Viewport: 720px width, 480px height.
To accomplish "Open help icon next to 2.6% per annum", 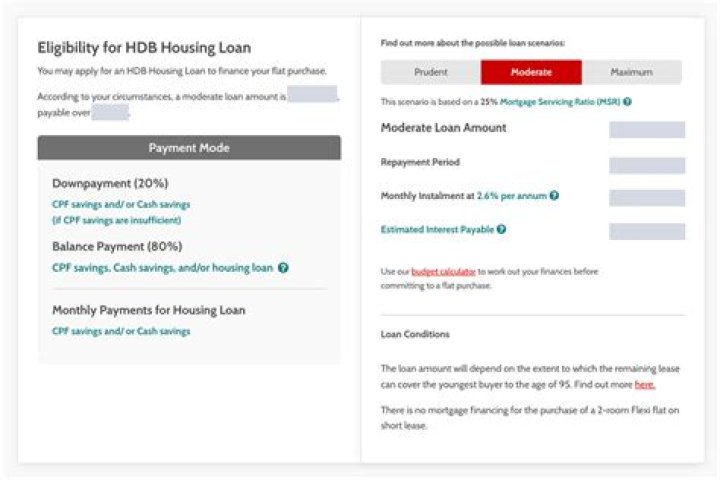I will point(554,196).
